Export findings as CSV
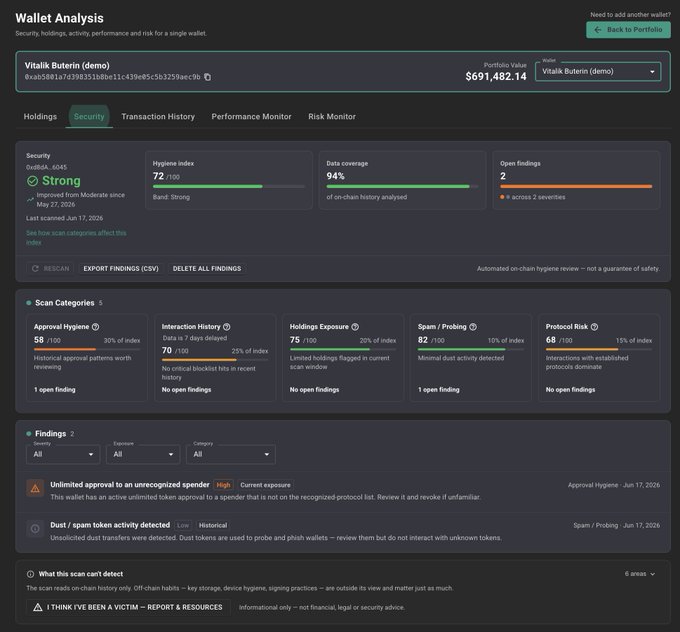The width and height of the screenshot is (680, 632). 121,269
